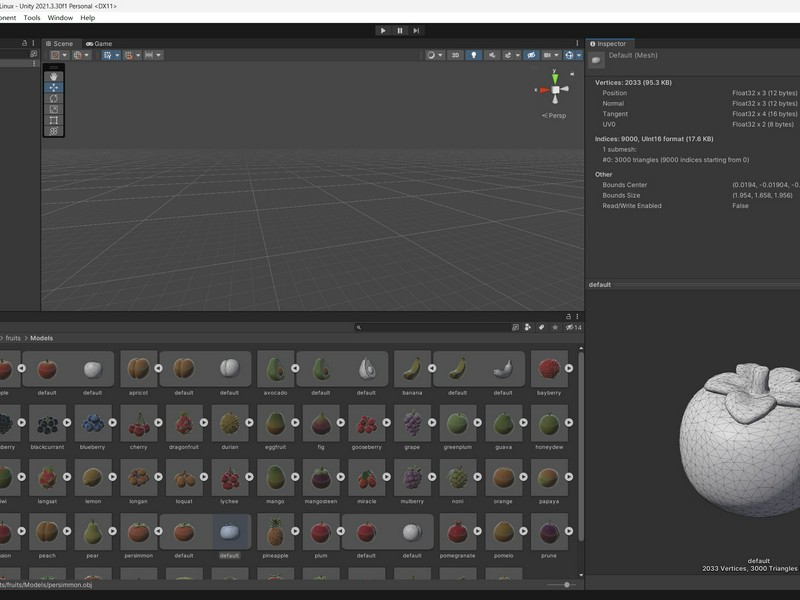Open the Window menu
Viewport: 800px width, 600px height.
(x=60, y=17)
